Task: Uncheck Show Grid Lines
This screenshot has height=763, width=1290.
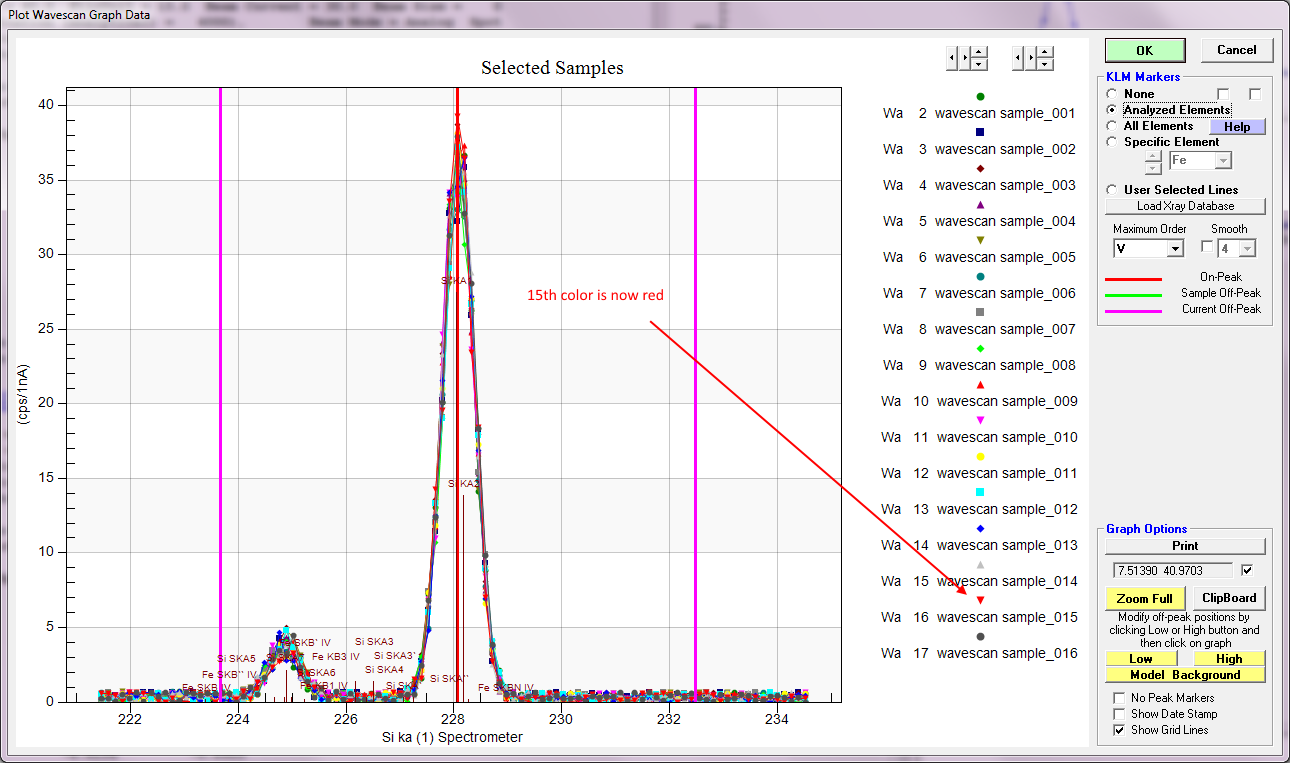Action: pos(1119,730)
